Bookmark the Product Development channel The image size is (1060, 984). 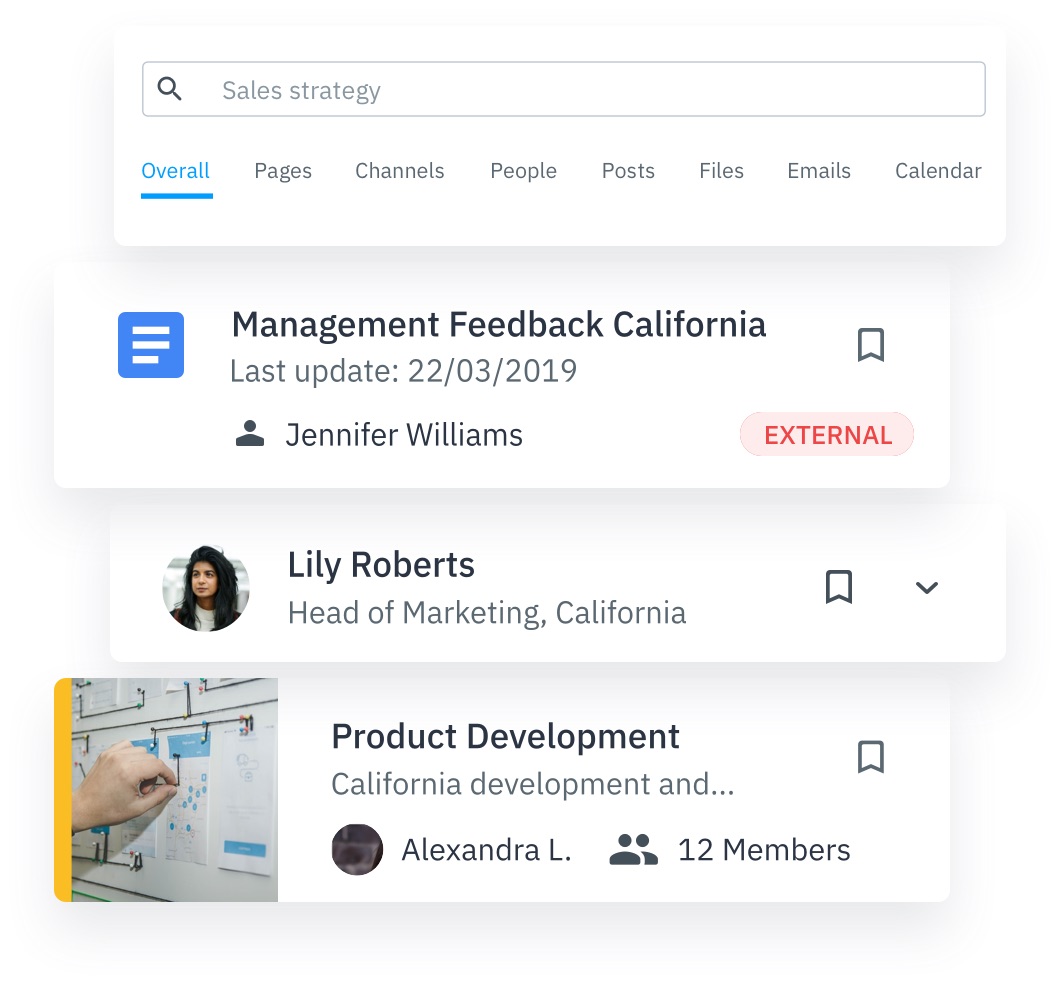click(x=871, y=757)
